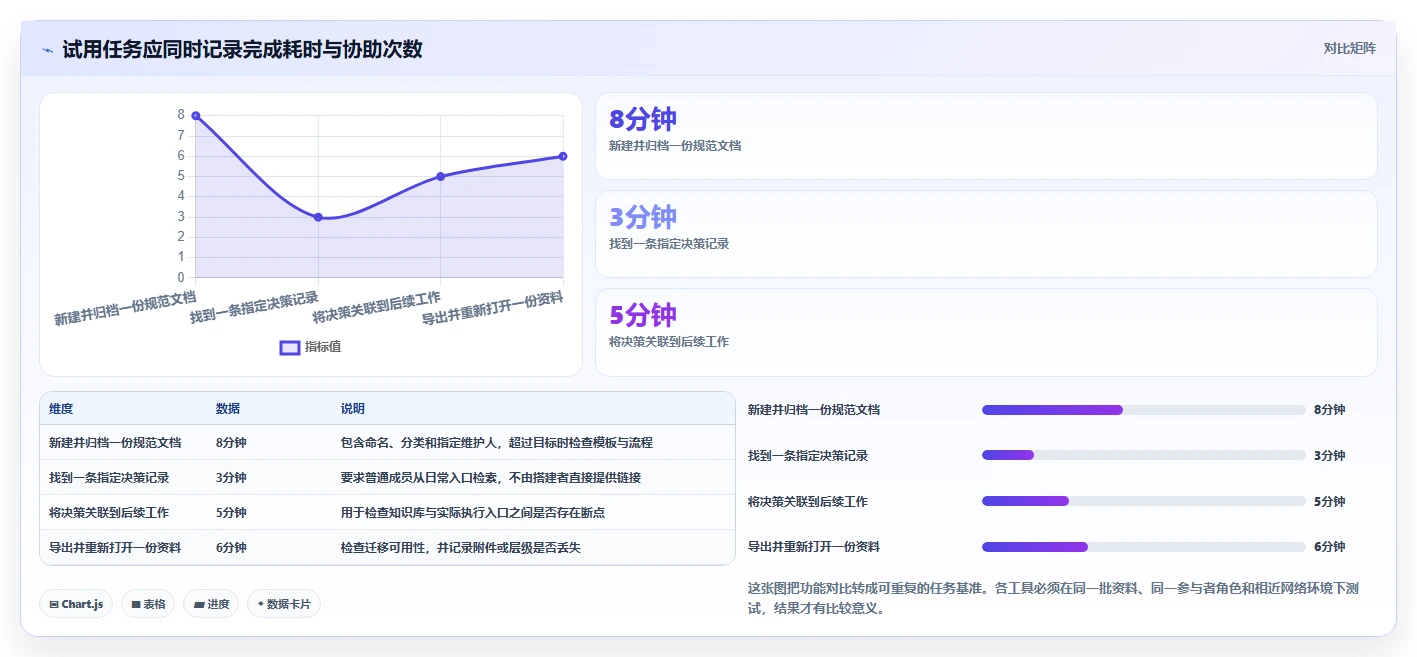Click the note paragraph starting 这张图把功能对比
Screen dimensions: 1417x657
[x=1053, y=598]
